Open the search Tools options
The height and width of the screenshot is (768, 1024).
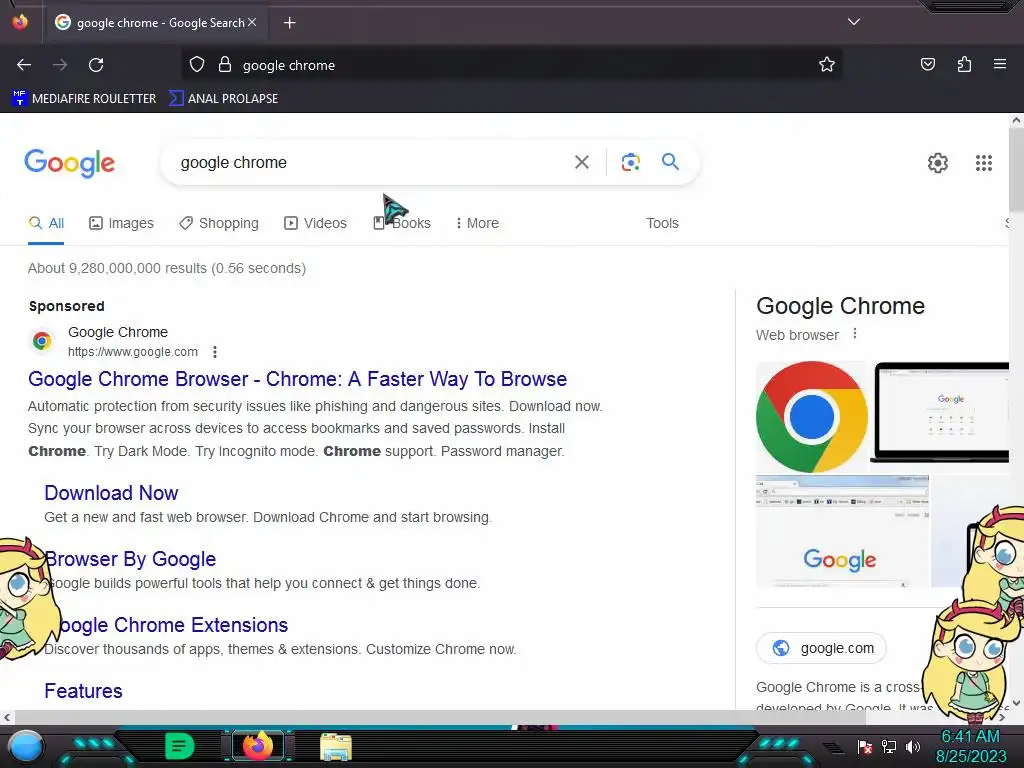[662, 223]
